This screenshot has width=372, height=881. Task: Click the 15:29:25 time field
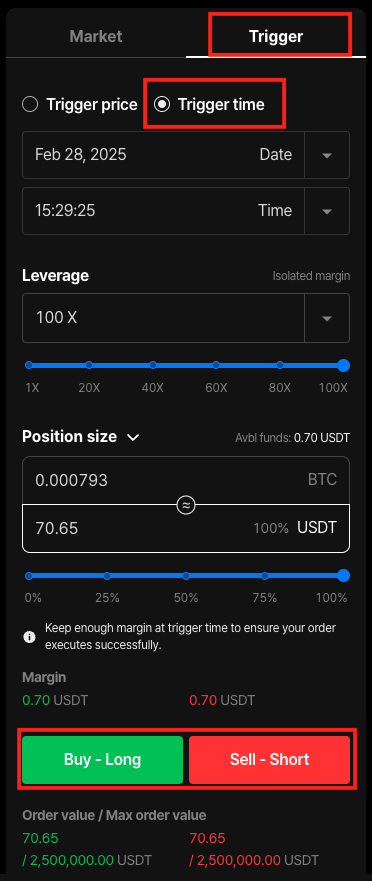(x=164, y=211)
